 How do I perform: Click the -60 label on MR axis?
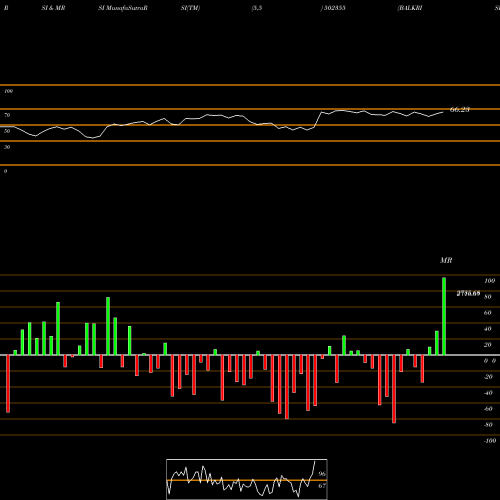tap(488, 409)
